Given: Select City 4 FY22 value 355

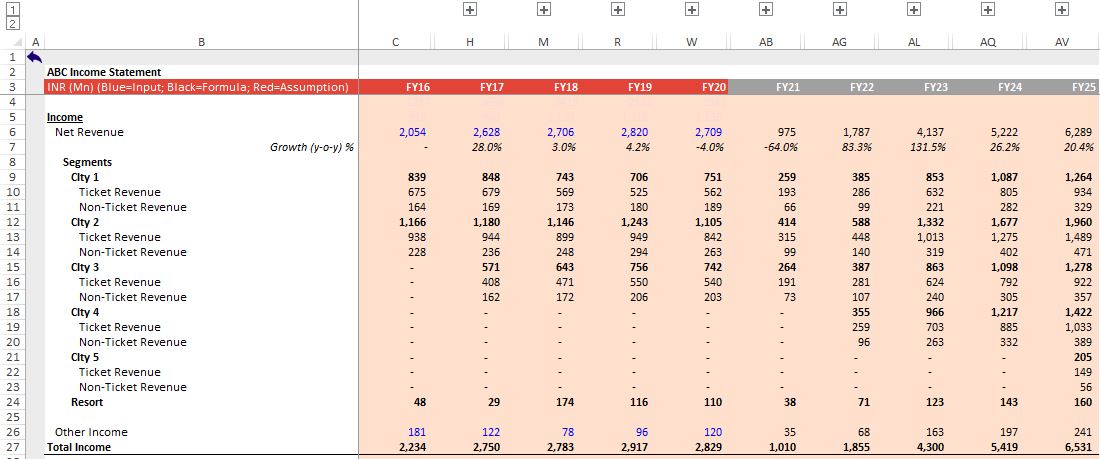Looking at the screenshot, I should click(x=863, y=312).
